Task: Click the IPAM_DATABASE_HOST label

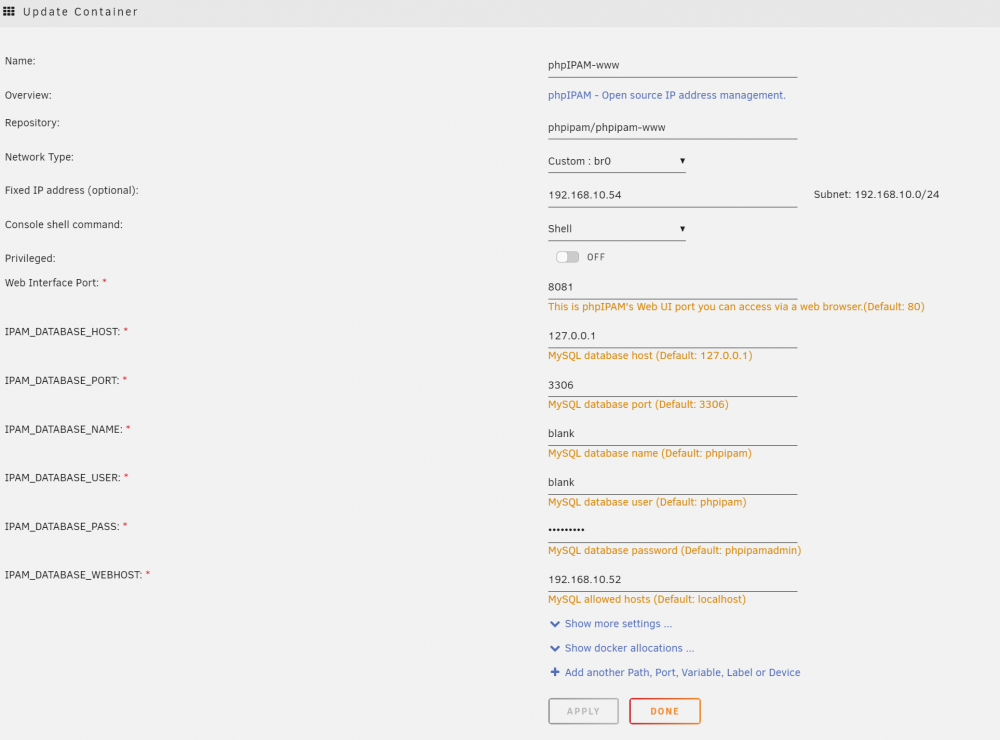Action: pyautogui.click(x=62, y=332)
